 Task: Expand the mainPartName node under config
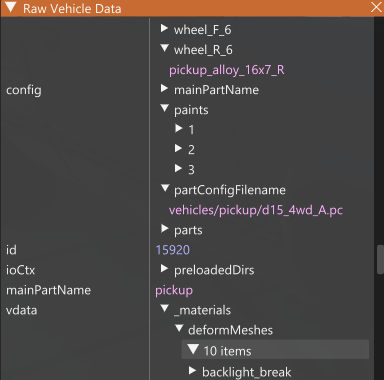tap(164, 88)
